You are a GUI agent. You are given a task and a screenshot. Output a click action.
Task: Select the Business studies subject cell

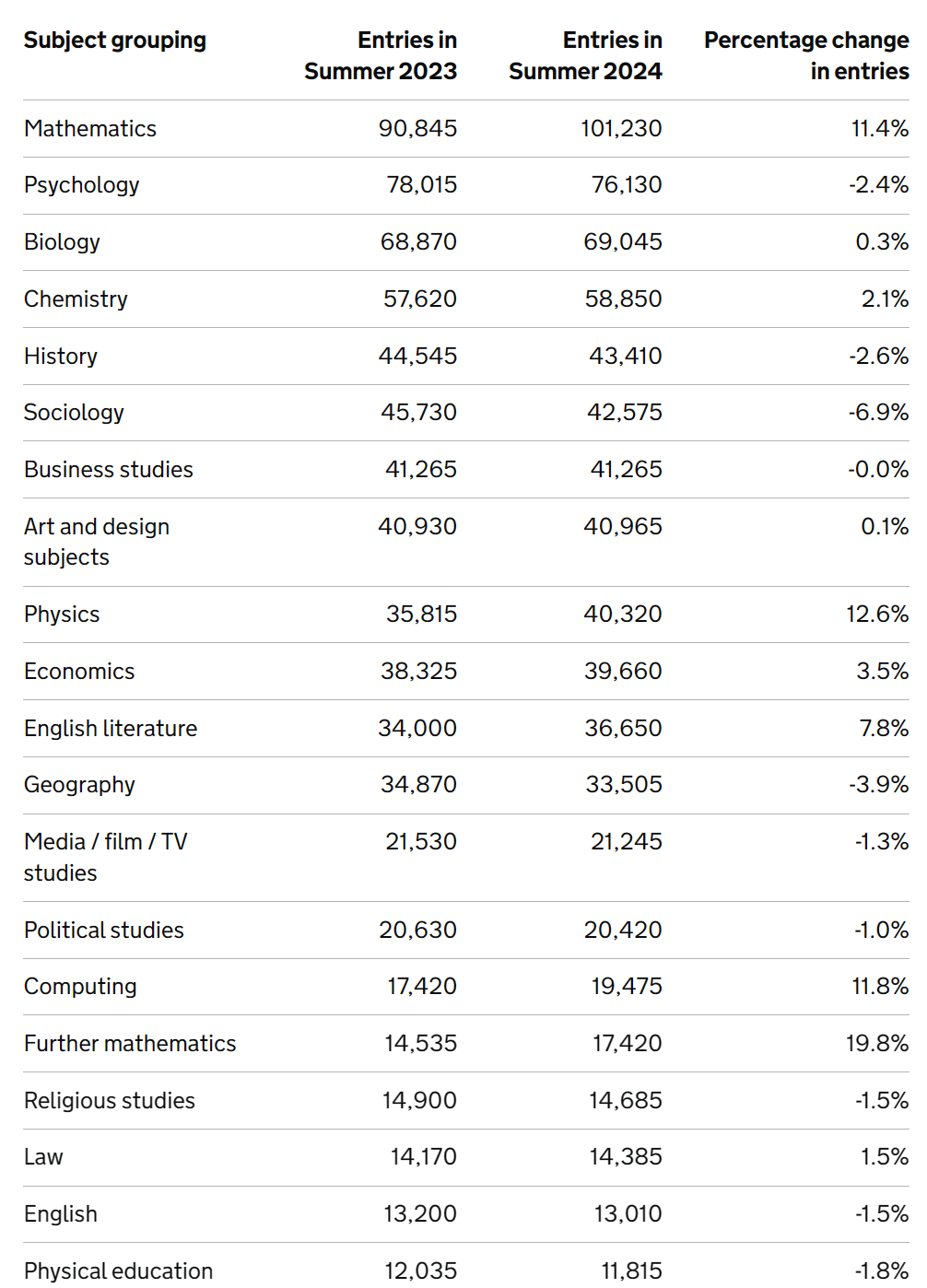pyautogui.click(x=109, y=470)
